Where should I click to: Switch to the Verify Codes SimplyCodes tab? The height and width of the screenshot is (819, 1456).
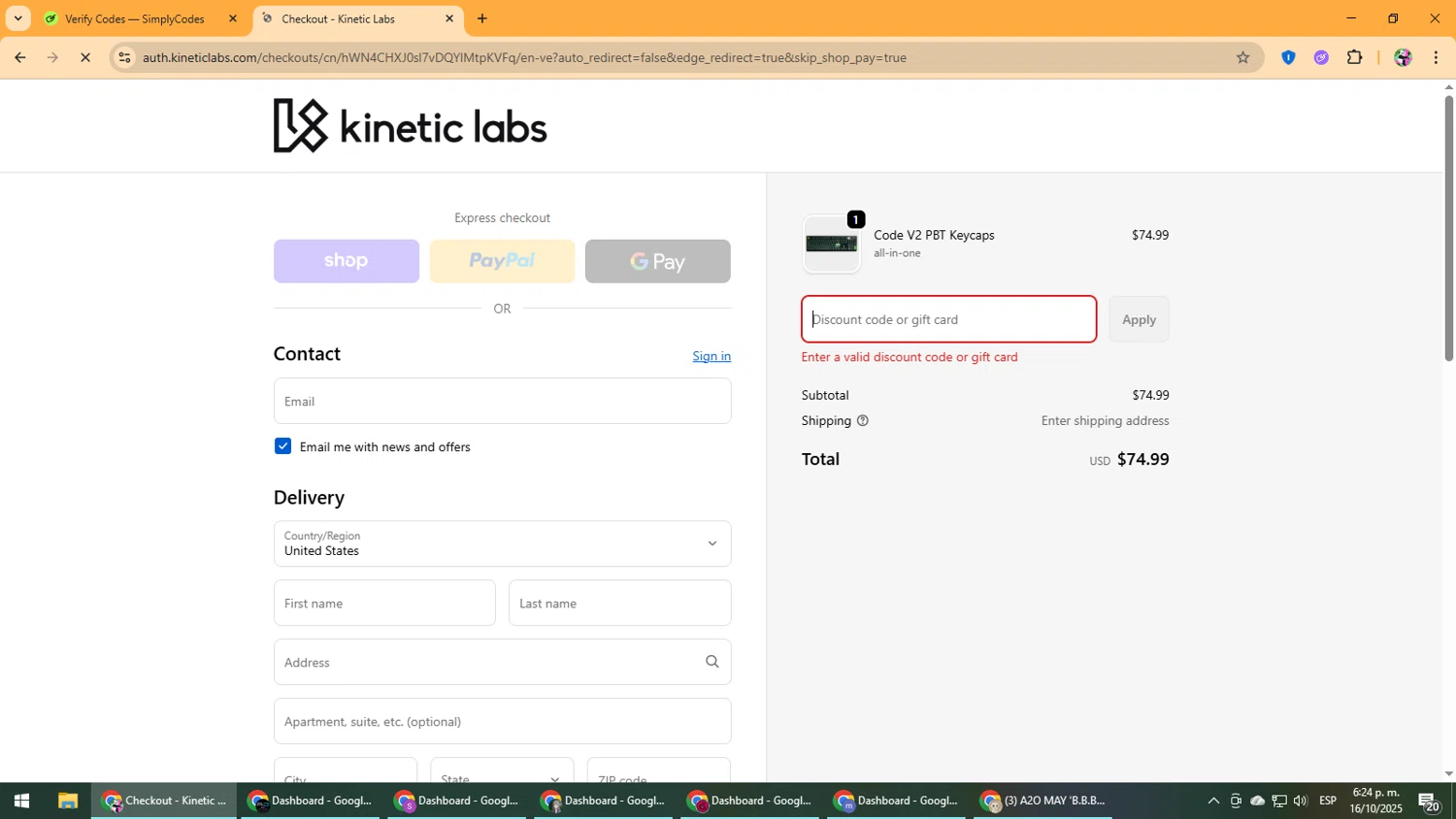(134, 18)
